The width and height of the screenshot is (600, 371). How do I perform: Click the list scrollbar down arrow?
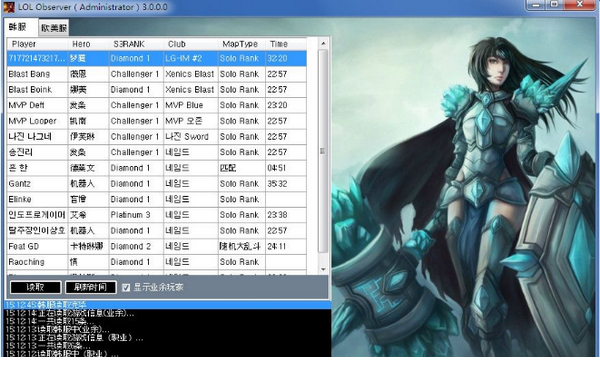coord(323,269)
